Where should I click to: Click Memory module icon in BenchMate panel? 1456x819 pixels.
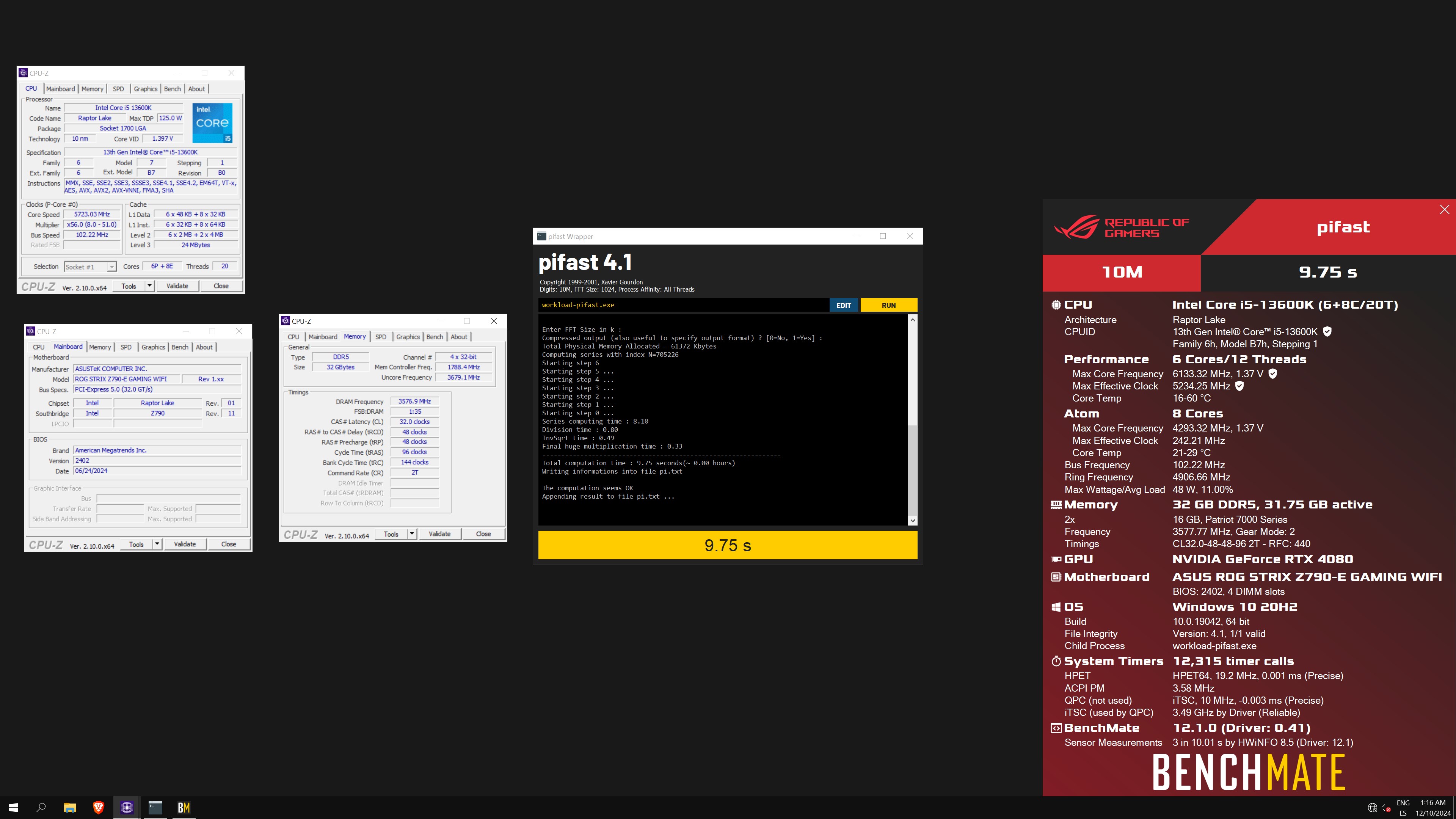tap(1056, 505)
